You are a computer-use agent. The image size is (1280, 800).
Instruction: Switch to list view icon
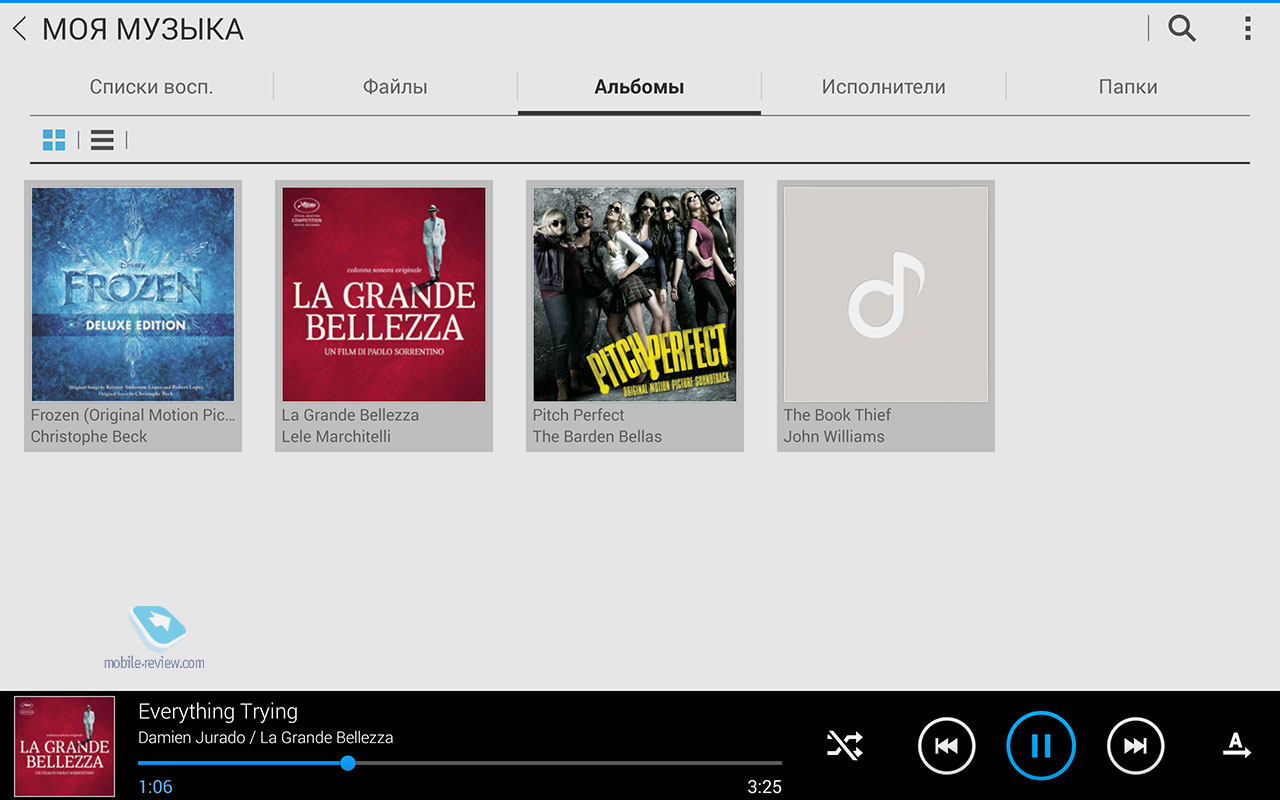click(102, 140)
